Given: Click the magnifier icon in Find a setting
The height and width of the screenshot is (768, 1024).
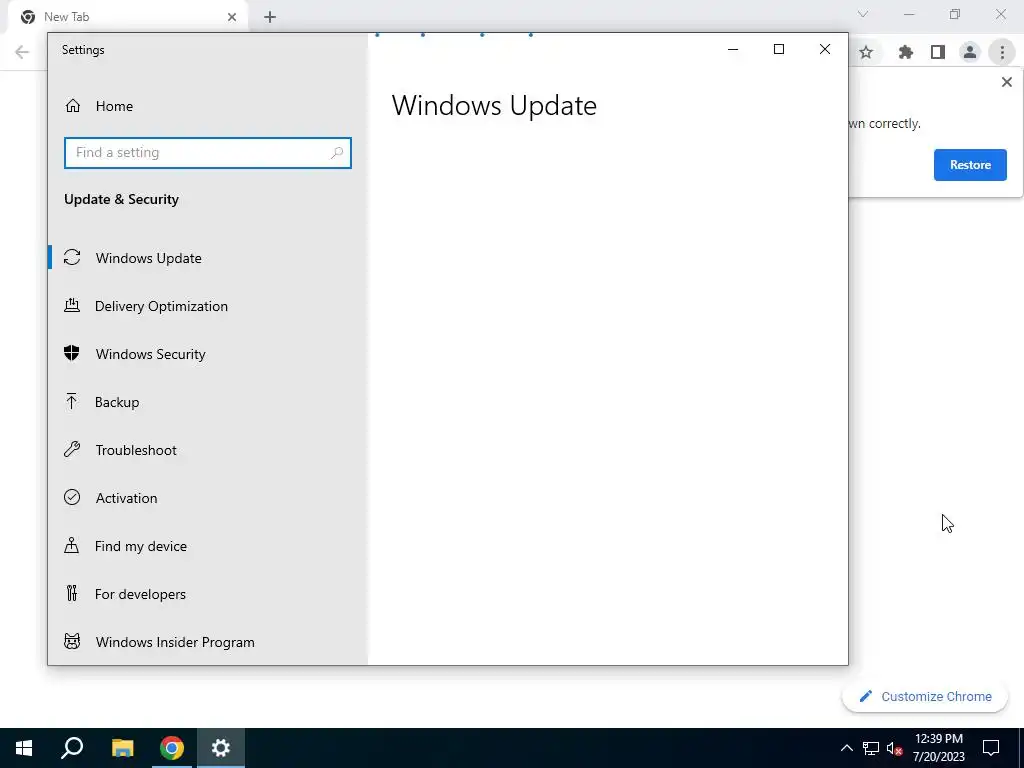Looking at the screenshot, I should click(x=337, y=153).
